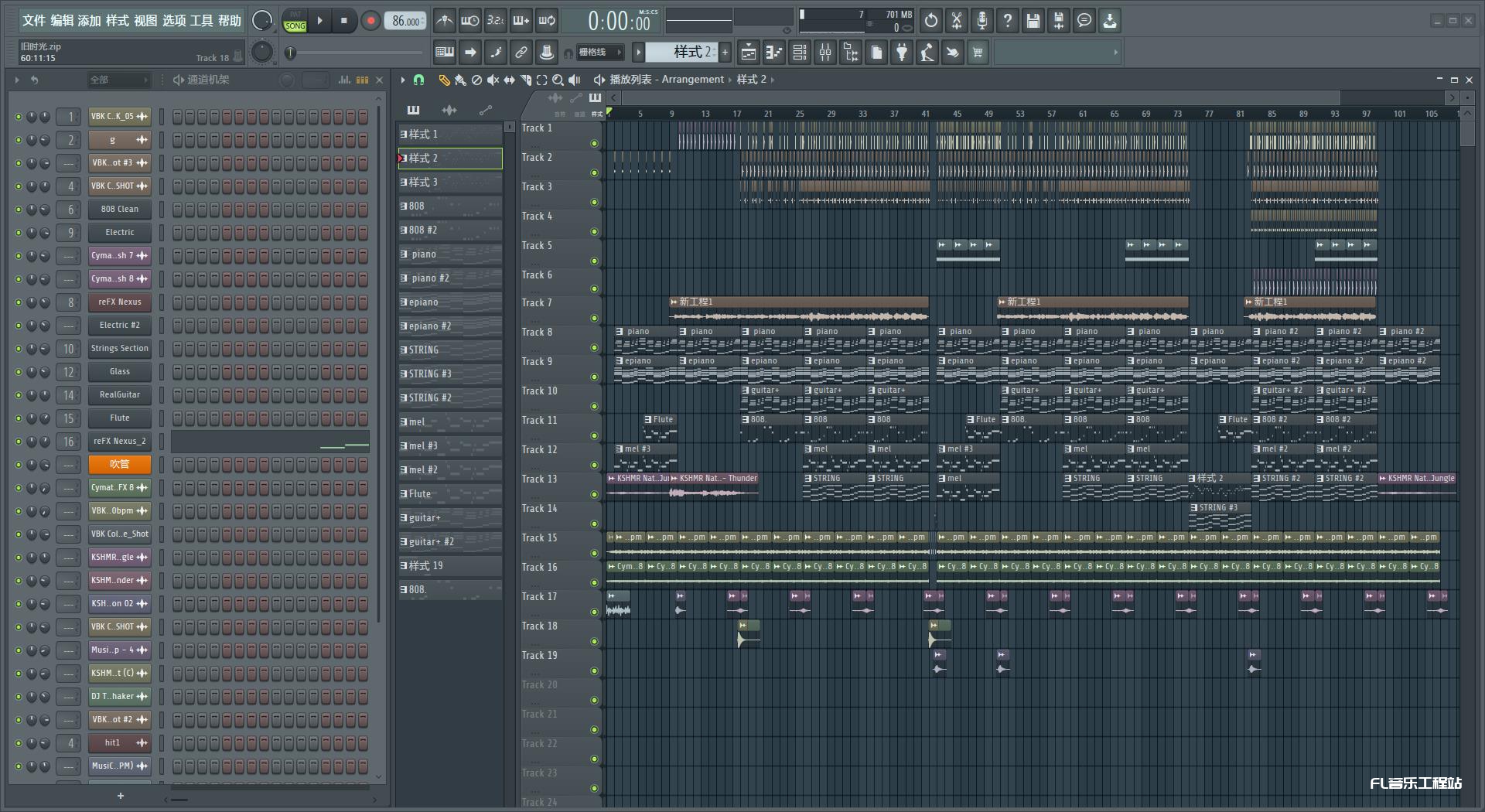Open the 栅格线 snap dropdown
The image size is (1485, 812).
pos(600,53)
